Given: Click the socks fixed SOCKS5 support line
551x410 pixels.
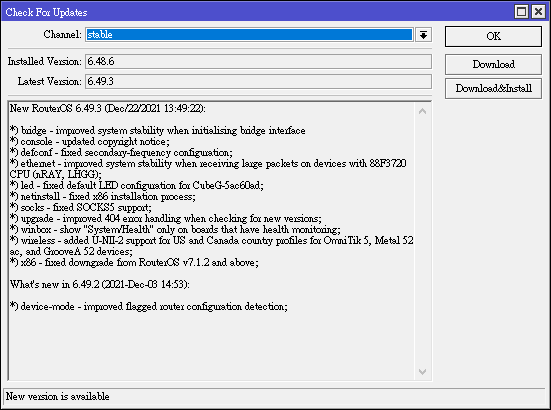Looking at the screenshot, I should click(x=81, y=207).
